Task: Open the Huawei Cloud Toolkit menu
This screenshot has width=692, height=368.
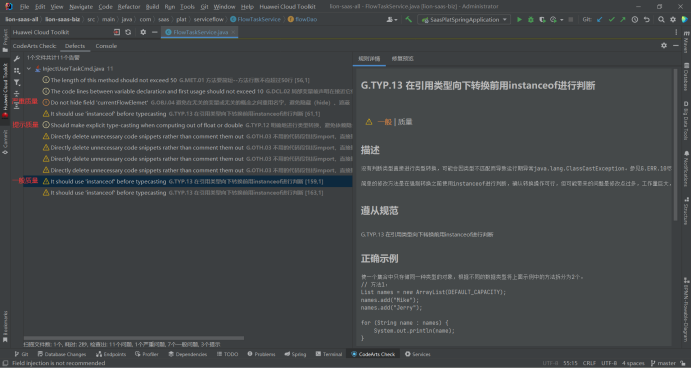Action: pyautogui.click(x=287, y=7)
